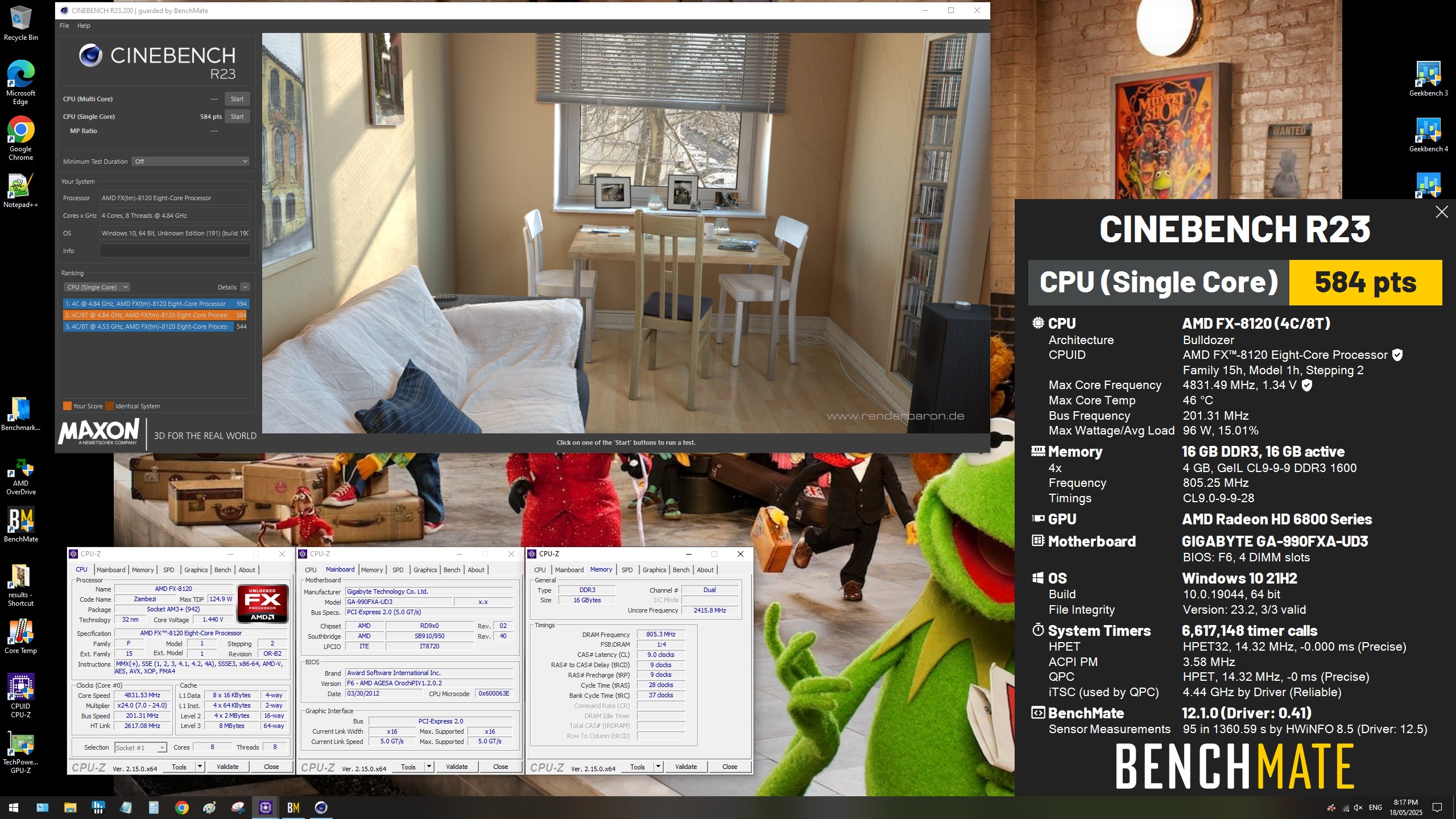Click Close button in middle CPU-Z window
Viewport: 1456px width, 819px height.
tap(500, 767)
